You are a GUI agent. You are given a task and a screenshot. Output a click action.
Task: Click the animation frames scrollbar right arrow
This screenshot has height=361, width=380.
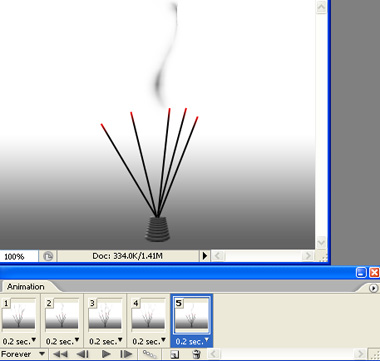point(360,354)
